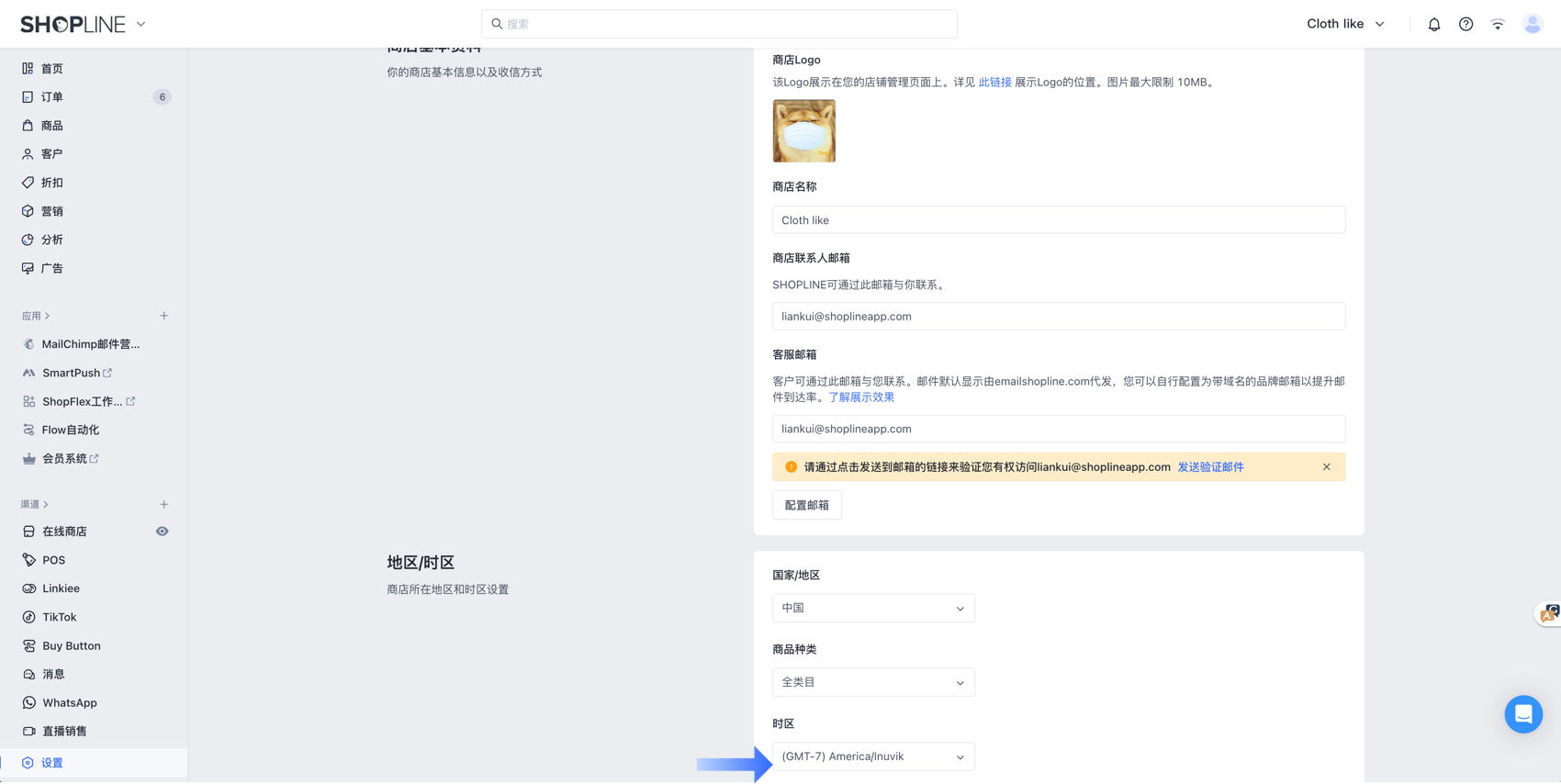
Task: Check the network status wifi icon
Action: pos(1498,25)
